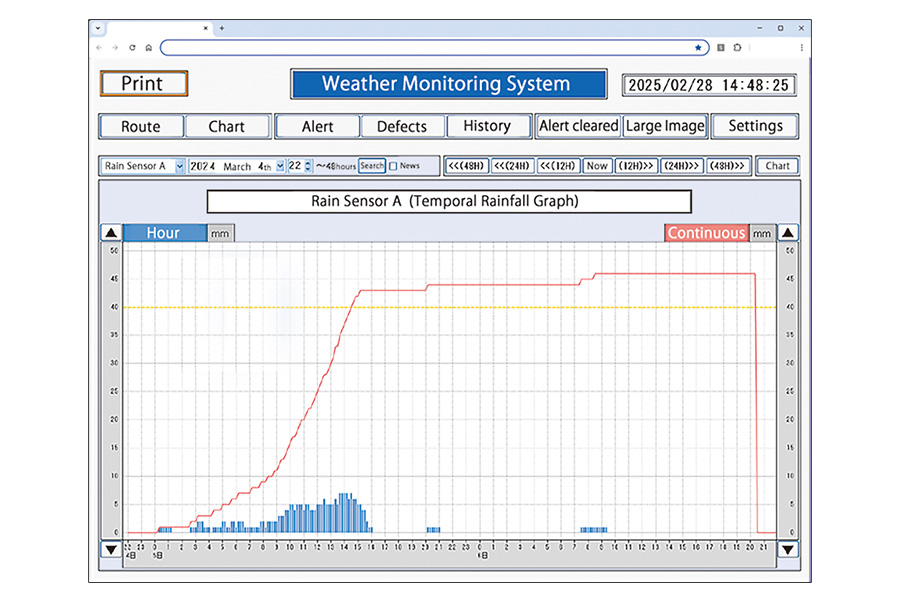
Task: Jump back 24 hours with <<(24H)
Action: (x=512, y=166)
